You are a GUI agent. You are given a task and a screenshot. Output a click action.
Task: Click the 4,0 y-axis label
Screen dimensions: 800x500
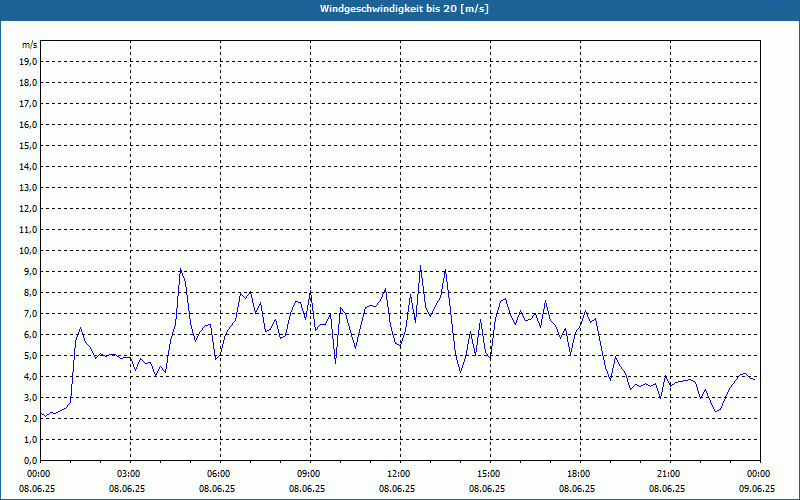point(31,377)
